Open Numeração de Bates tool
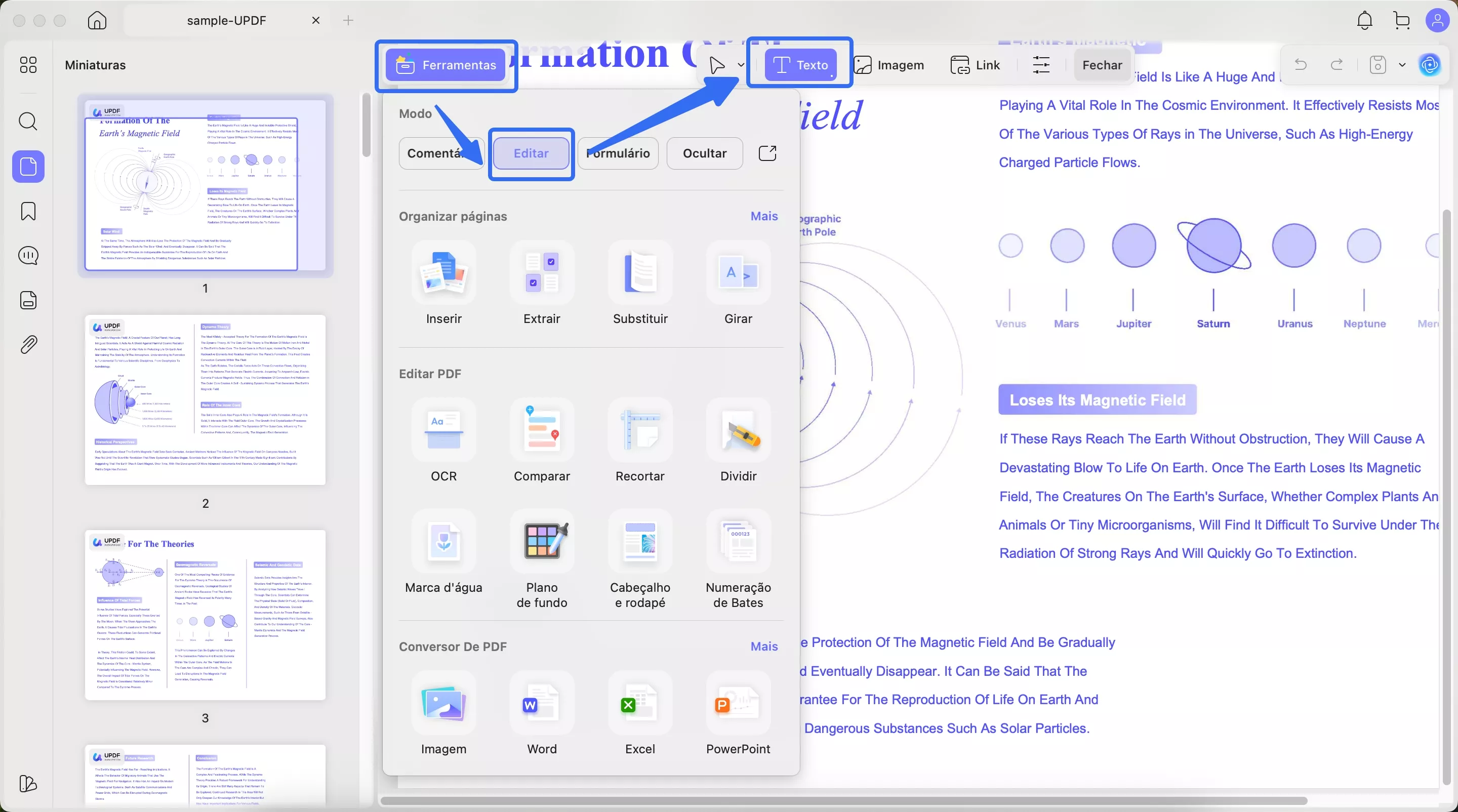This screenshot has height=812, width=1458. click(x=738, y=542)
